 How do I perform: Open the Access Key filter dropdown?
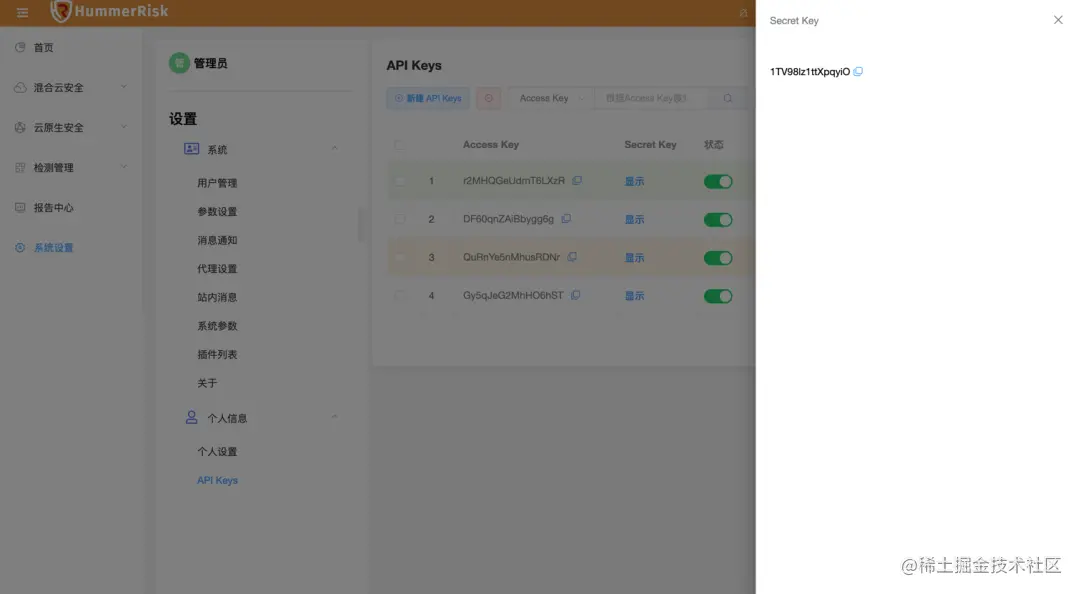pyautogui.click(x=551, y=98)
